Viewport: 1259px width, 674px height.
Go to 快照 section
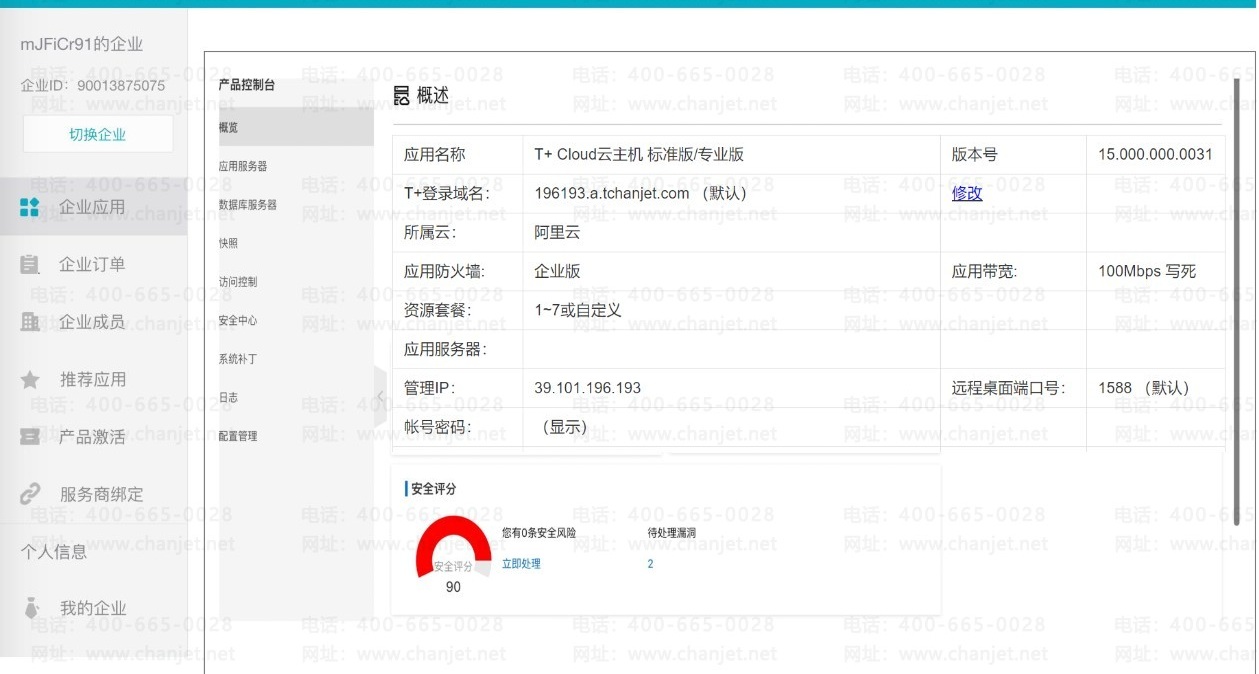229,243
